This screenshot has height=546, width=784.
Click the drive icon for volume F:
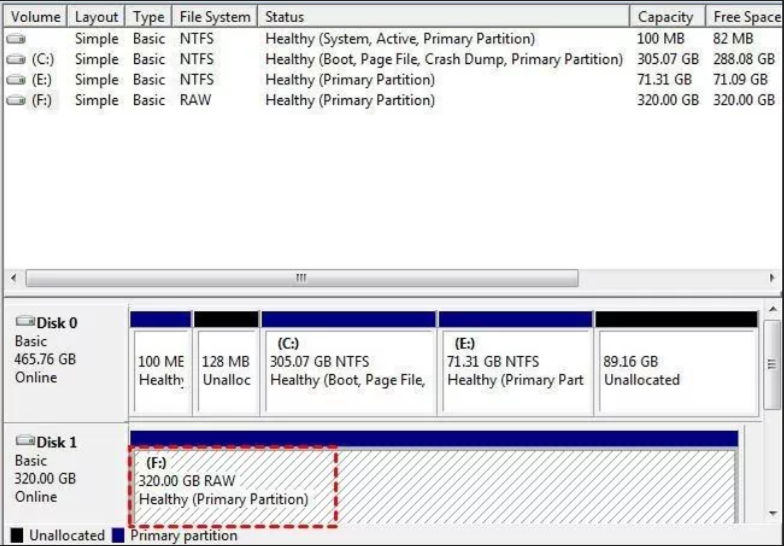coord(16,100)
